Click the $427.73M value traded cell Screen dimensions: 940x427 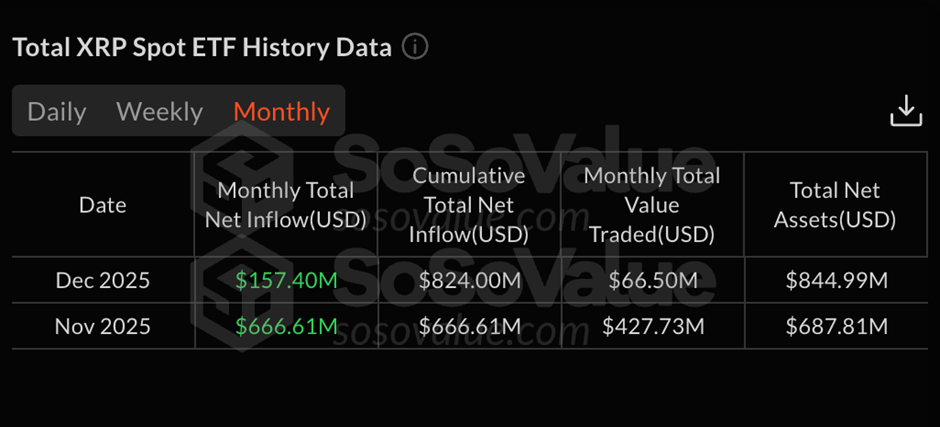pos(651,325)
